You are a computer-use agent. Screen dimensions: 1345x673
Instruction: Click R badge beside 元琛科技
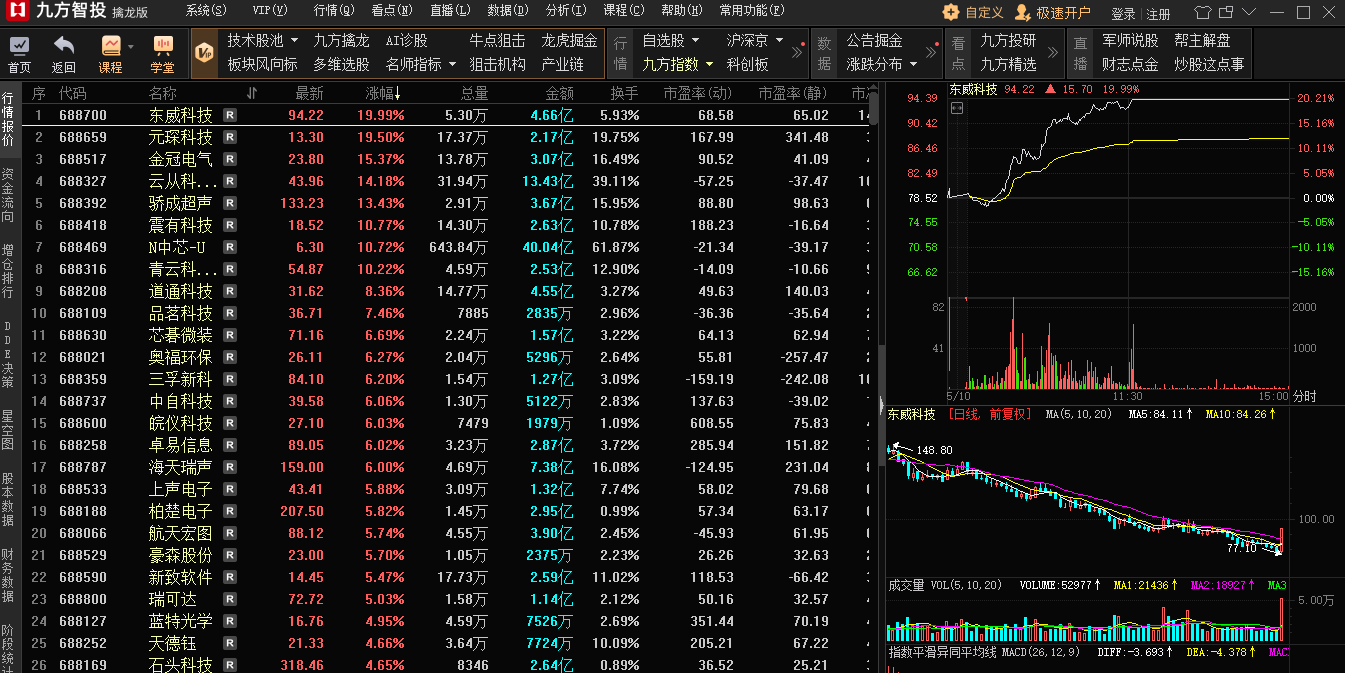pos(230,137)
